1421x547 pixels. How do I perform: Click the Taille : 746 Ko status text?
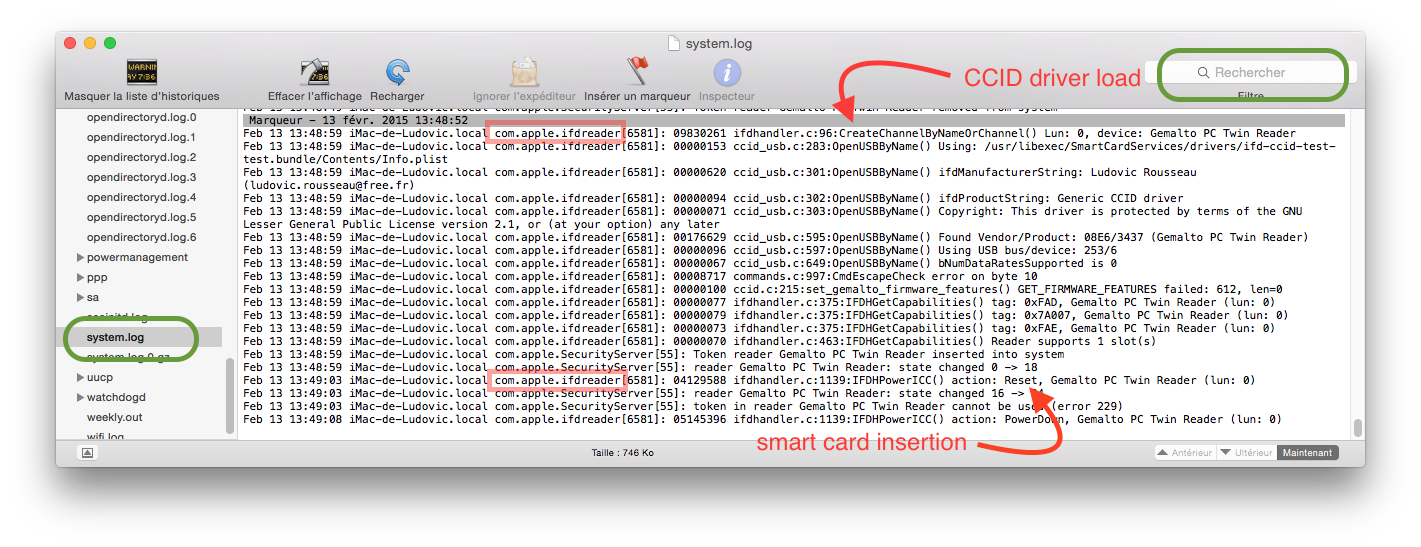point(622,453)
